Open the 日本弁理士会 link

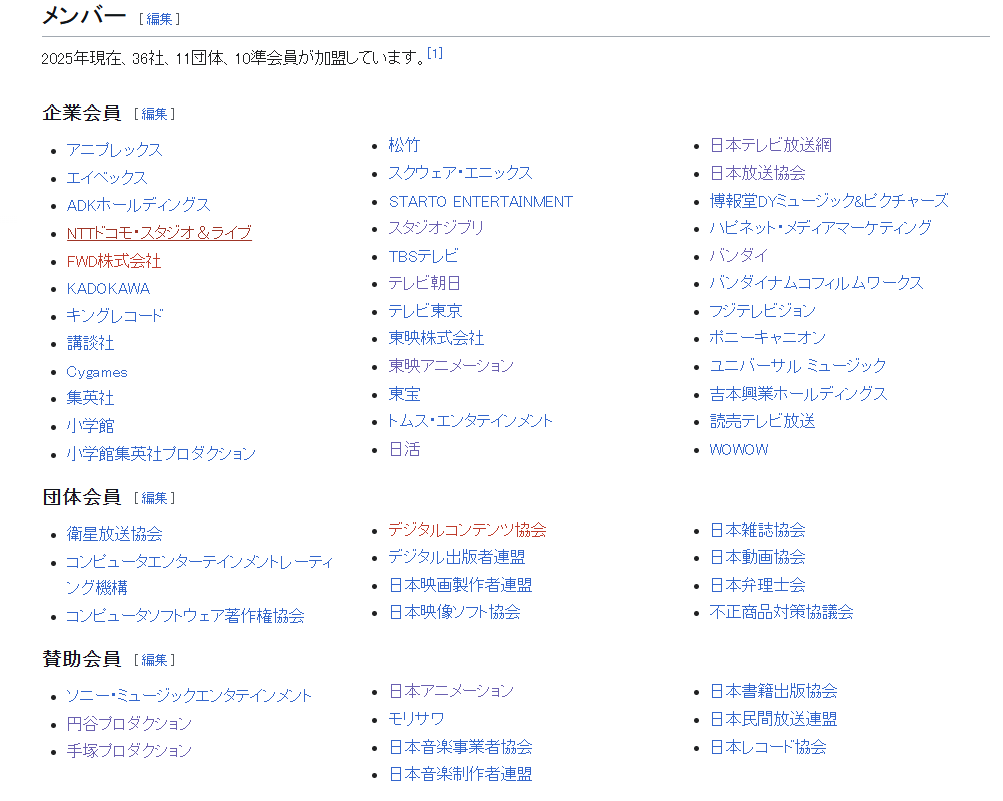point(757,585)
